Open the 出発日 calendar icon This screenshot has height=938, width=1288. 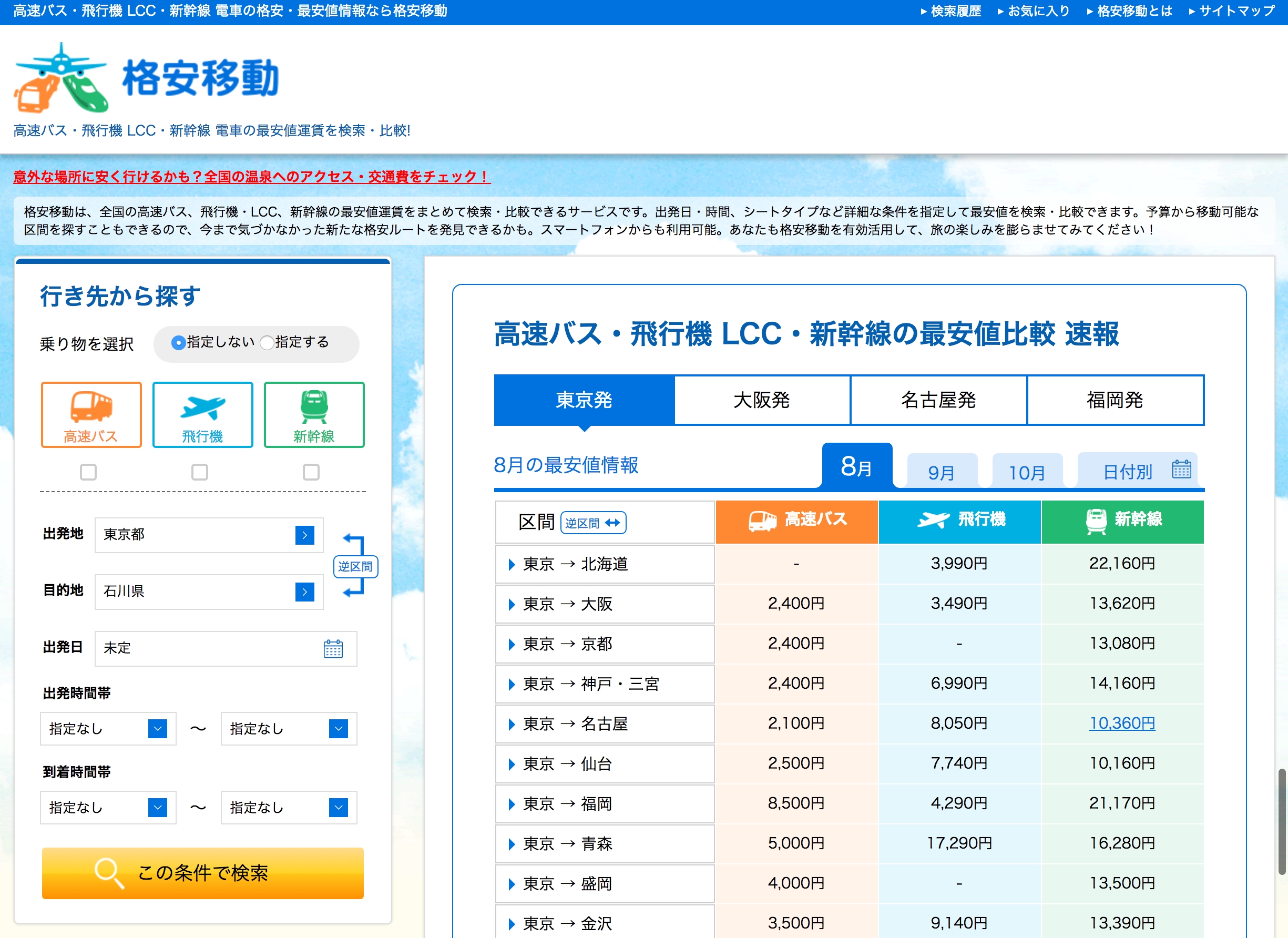tap(333, 648)
